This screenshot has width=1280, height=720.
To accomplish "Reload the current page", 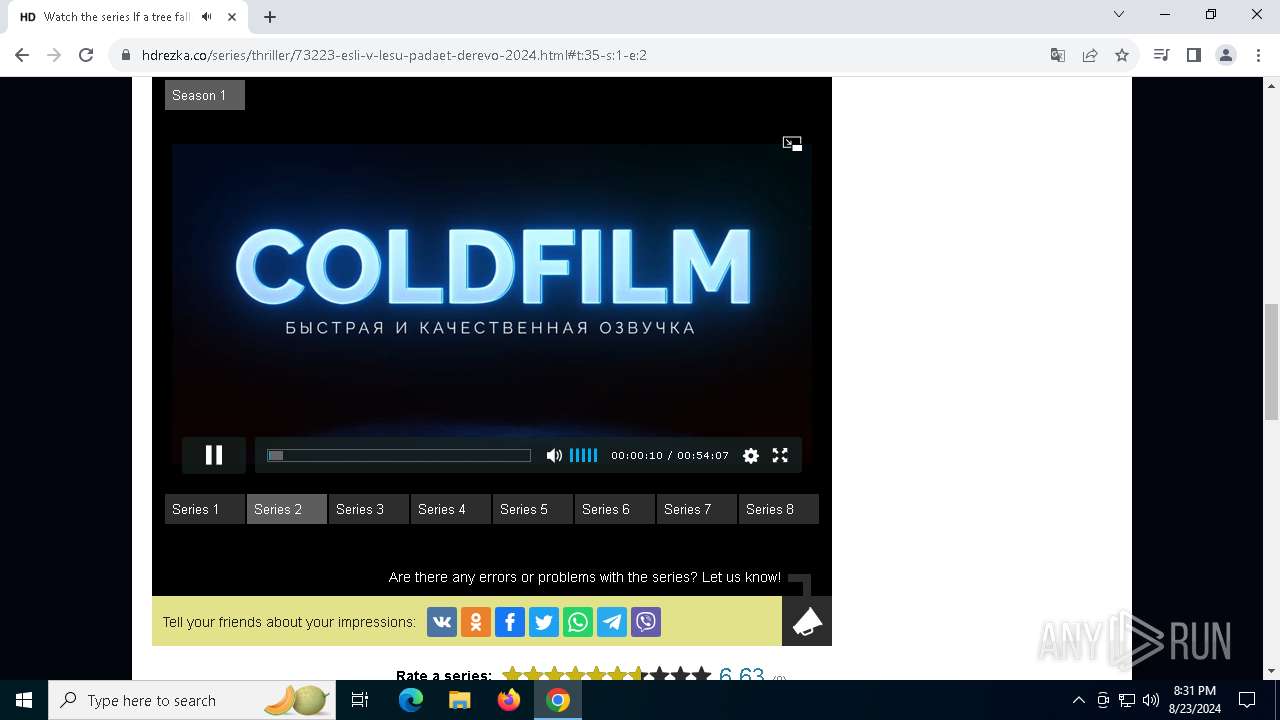I will pyautogui.click(x=86, y=55).
